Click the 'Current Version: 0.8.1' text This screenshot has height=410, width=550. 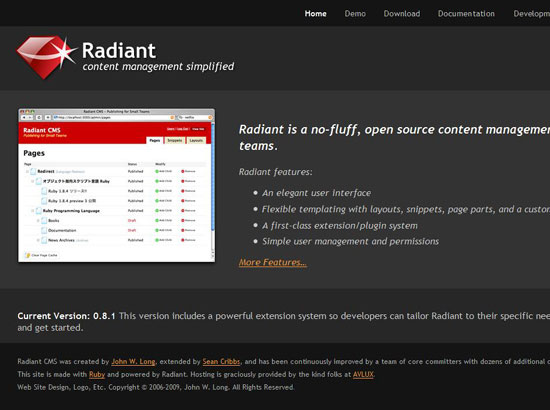coord(66,316)
